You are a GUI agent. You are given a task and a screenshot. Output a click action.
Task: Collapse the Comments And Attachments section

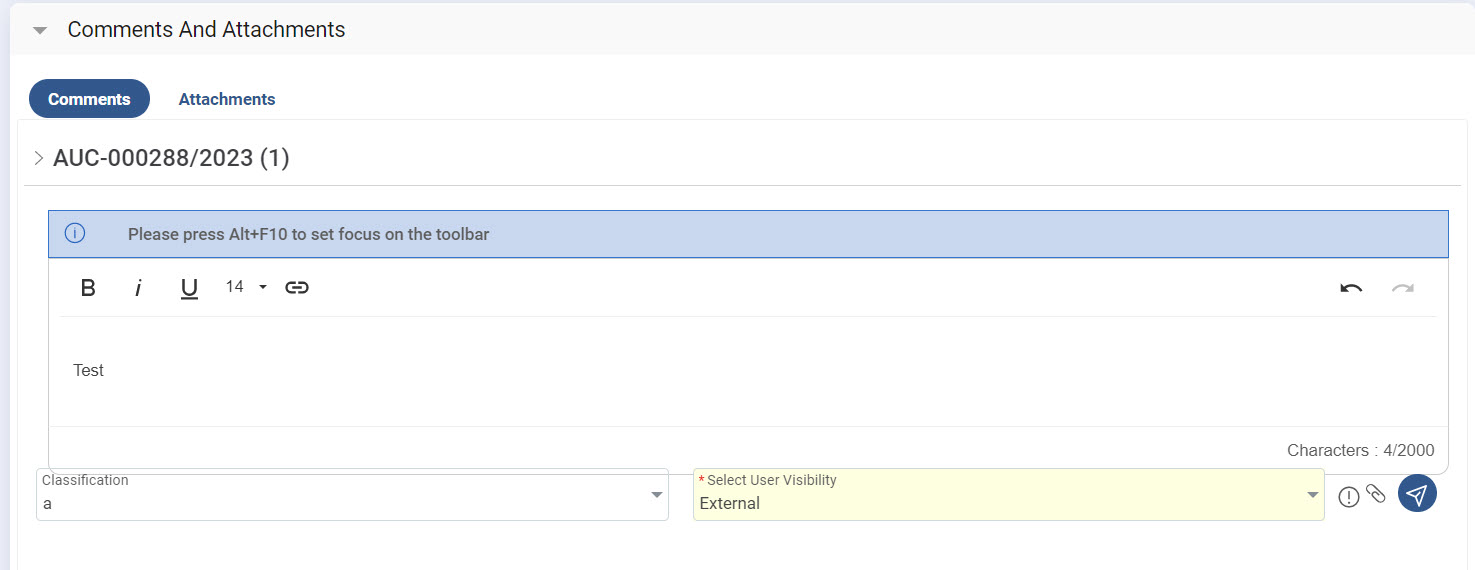[x=40, y=30]
